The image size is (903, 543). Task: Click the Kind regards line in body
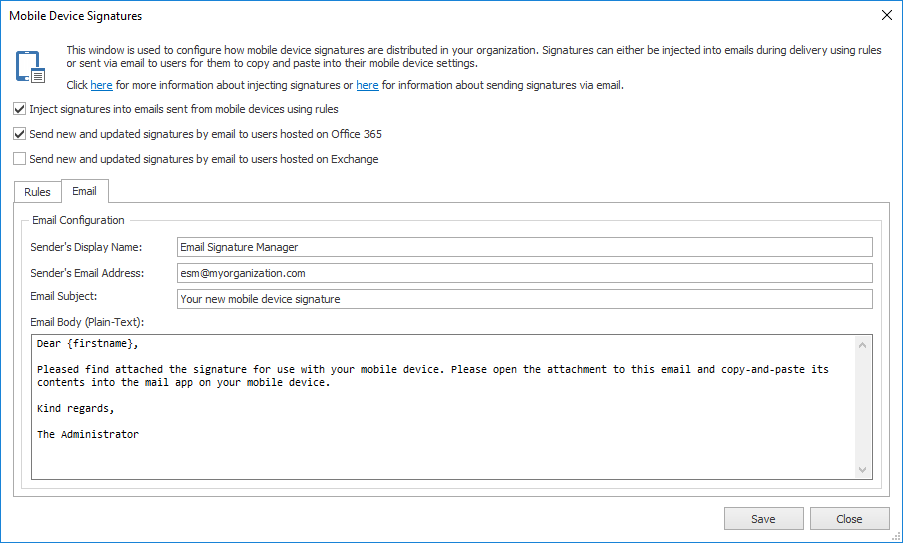pyautogui.click(x=75, y=408)
